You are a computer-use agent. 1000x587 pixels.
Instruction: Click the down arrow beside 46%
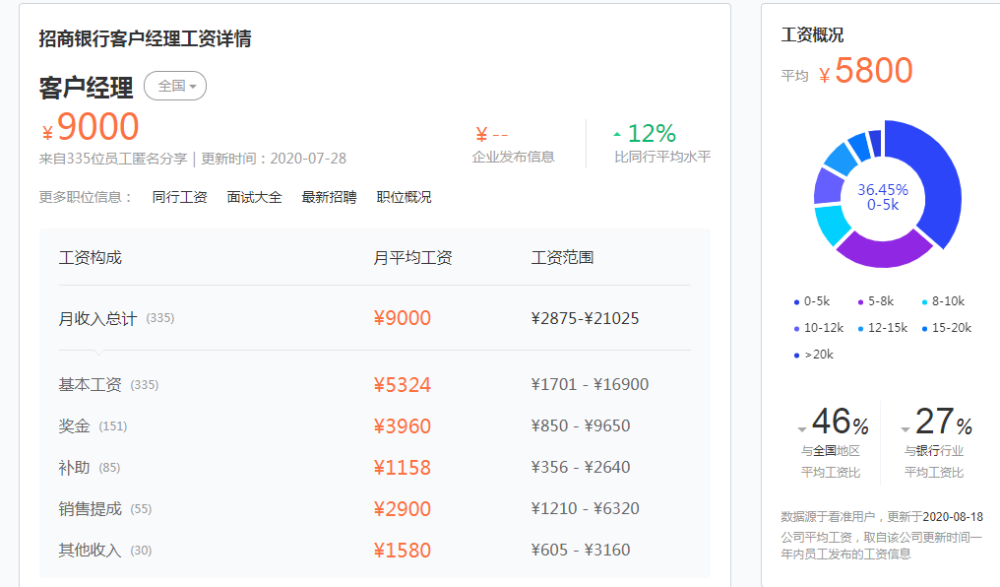pyautogui.click(x=800, y=430)
